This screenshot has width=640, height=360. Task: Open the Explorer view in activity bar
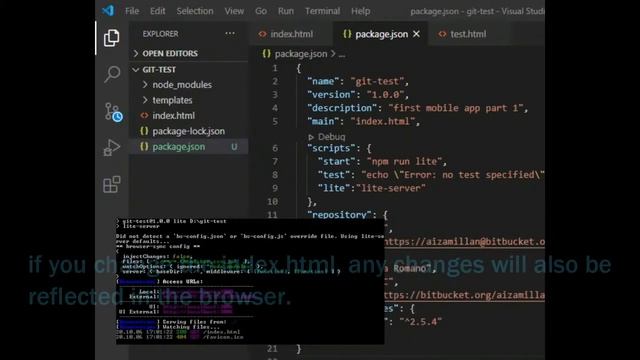point(111,38)
